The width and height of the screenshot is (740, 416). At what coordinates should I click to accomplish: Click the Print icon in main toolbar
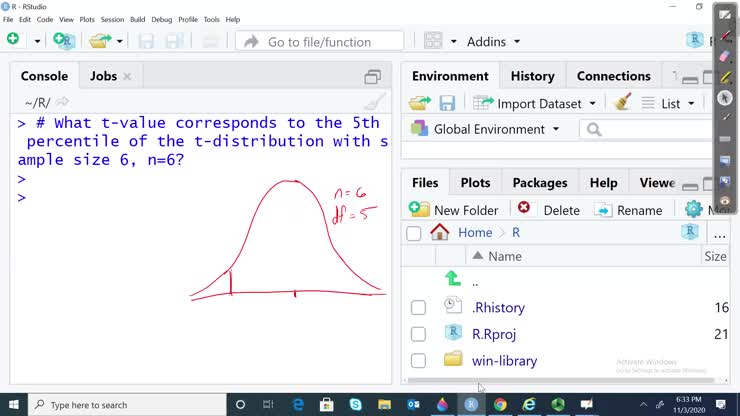click(x=210, y=41)
